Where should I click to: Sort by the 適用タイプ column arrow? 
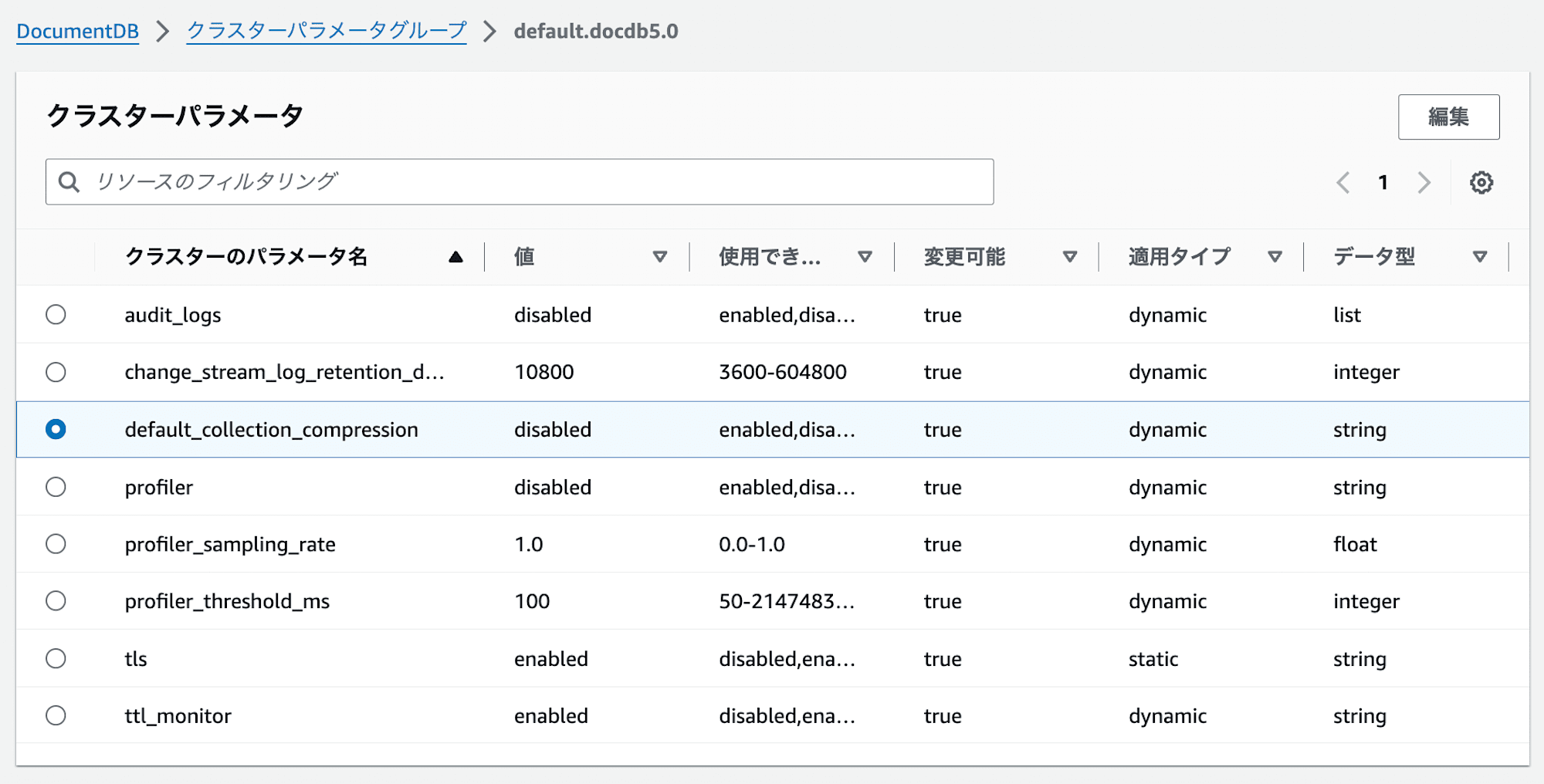click(x=1275, y=257)
